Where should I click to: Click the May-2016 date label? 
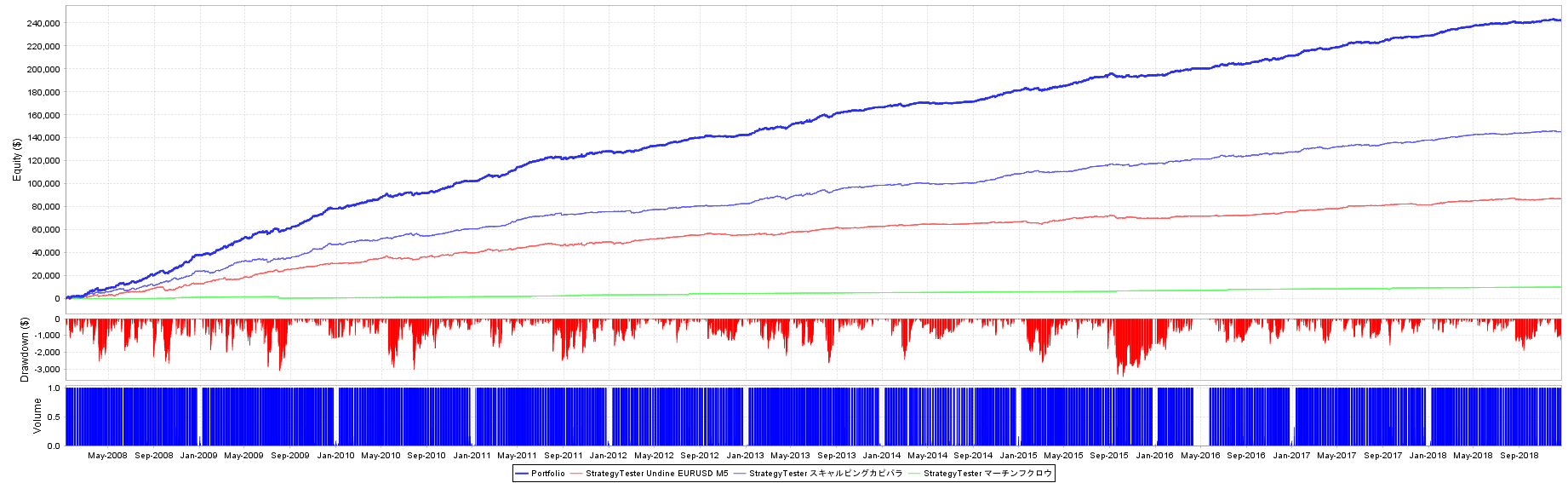1200,455
